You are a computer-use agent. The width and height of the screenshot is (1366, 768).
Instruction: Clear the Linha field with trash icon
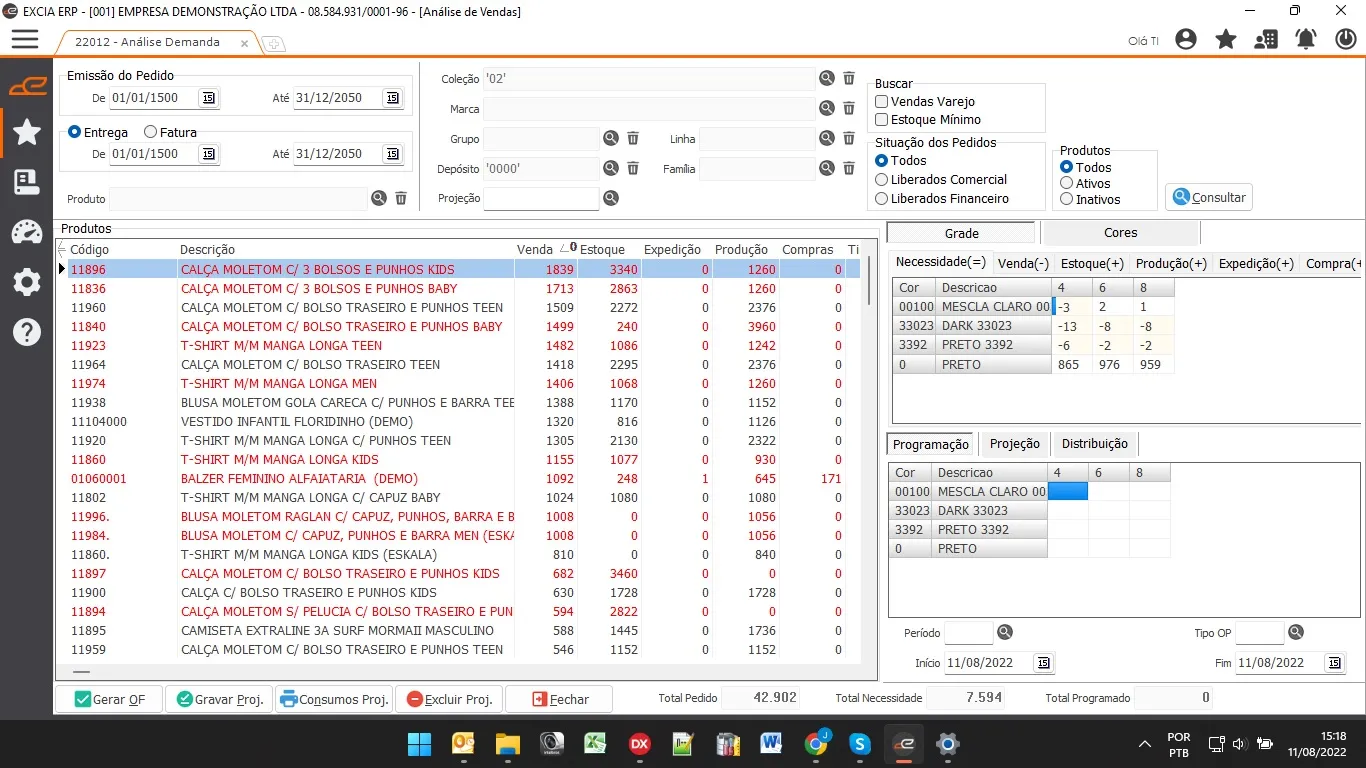pos(849,138)
